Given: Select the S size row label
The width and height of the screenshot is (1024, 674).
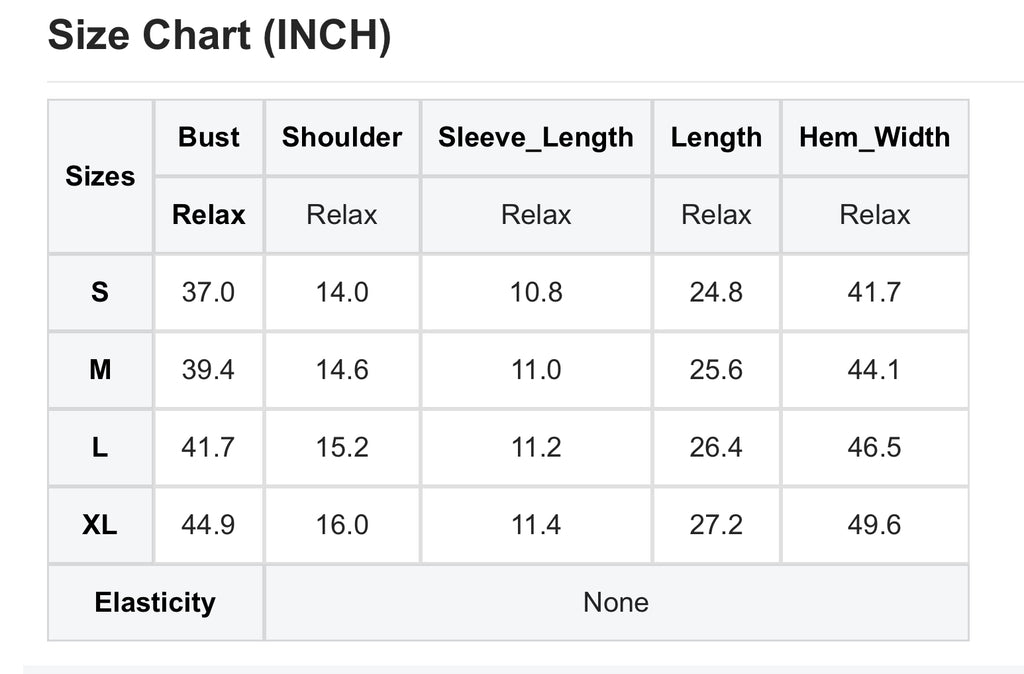Looking at the screenshot, I should (x=100, y=292).
